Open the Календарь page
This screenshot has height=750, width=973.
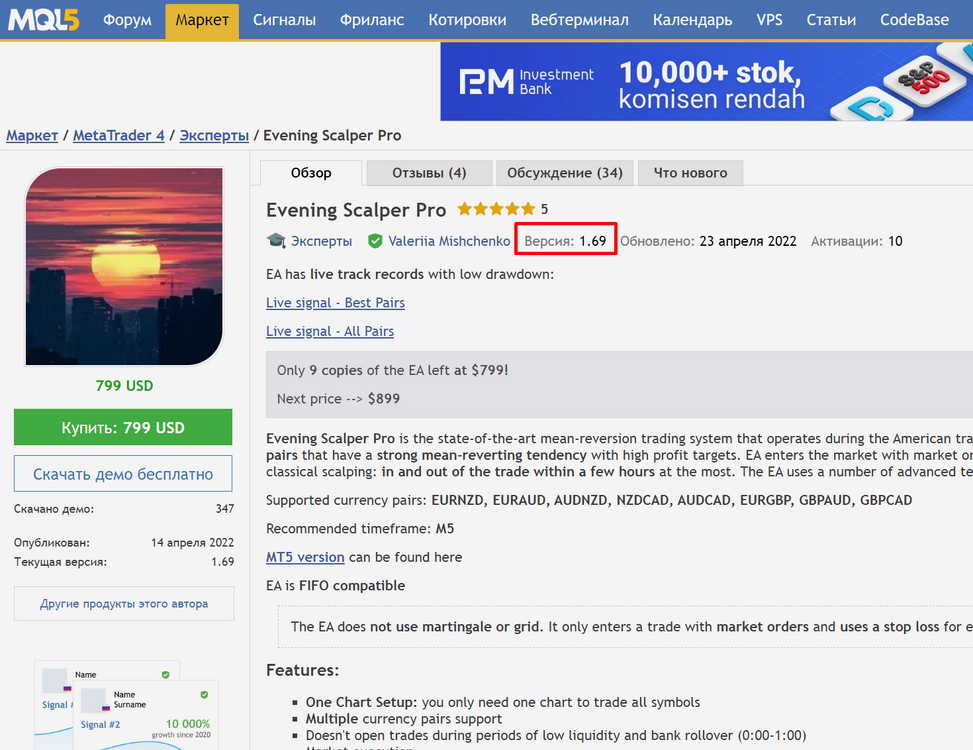coord(693,20)
